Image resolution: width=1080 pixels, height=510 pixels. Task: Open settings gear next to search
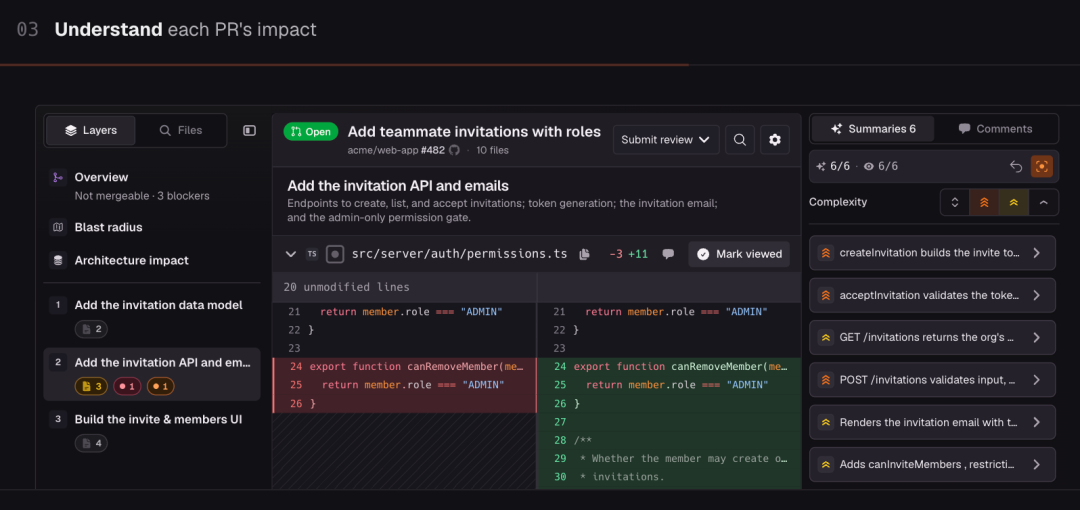[775, 140]
